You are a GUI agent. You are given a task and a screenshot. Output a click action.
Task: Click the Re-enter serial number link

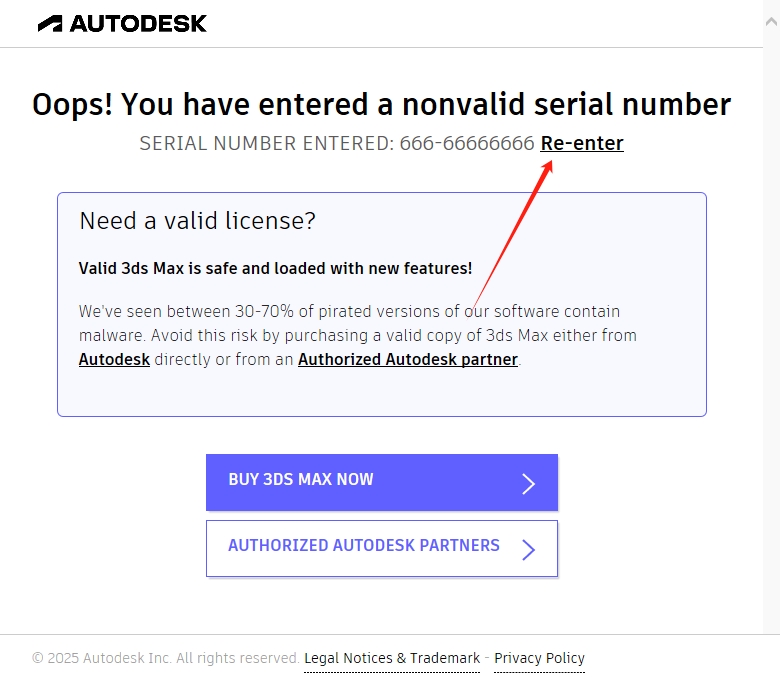[x=582, y=143]
